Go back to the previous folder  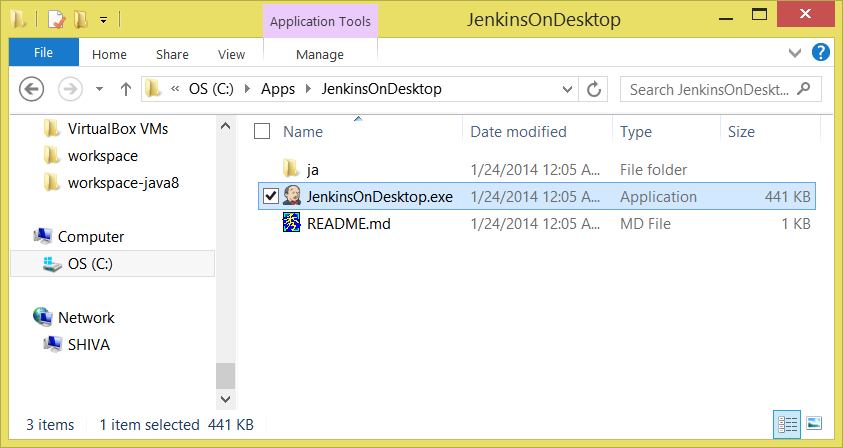[31, 89]
